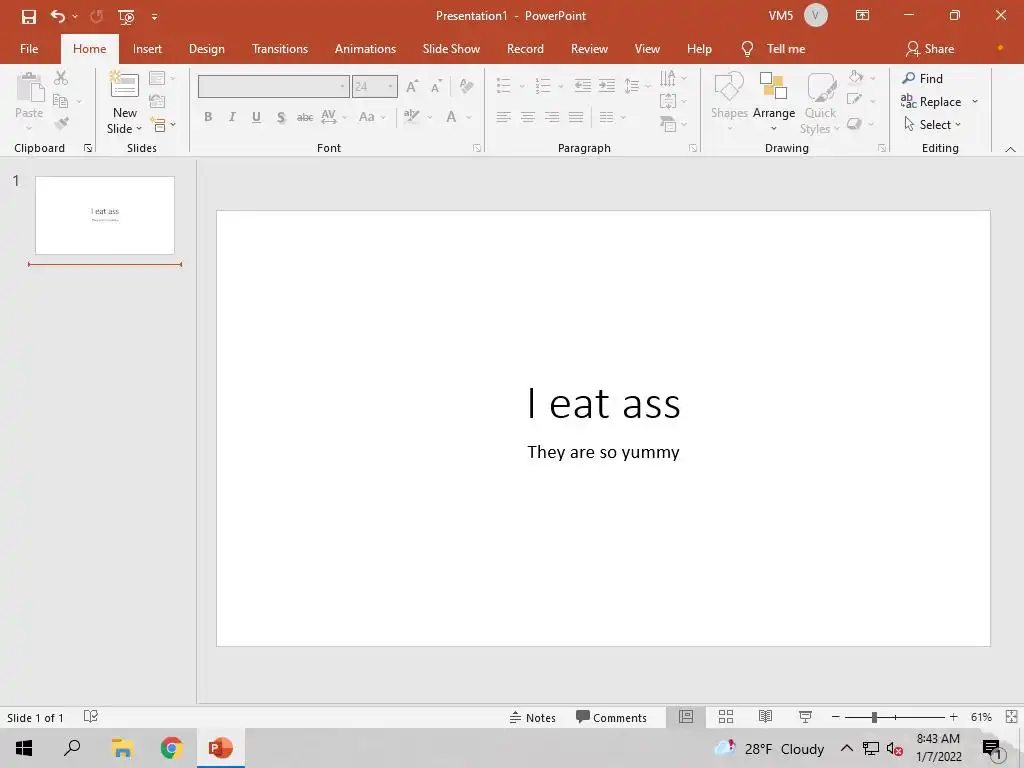Viewport: 1024px width, 768px height.
Task: Toggle the Comments pane
Action: click(611, 717)
